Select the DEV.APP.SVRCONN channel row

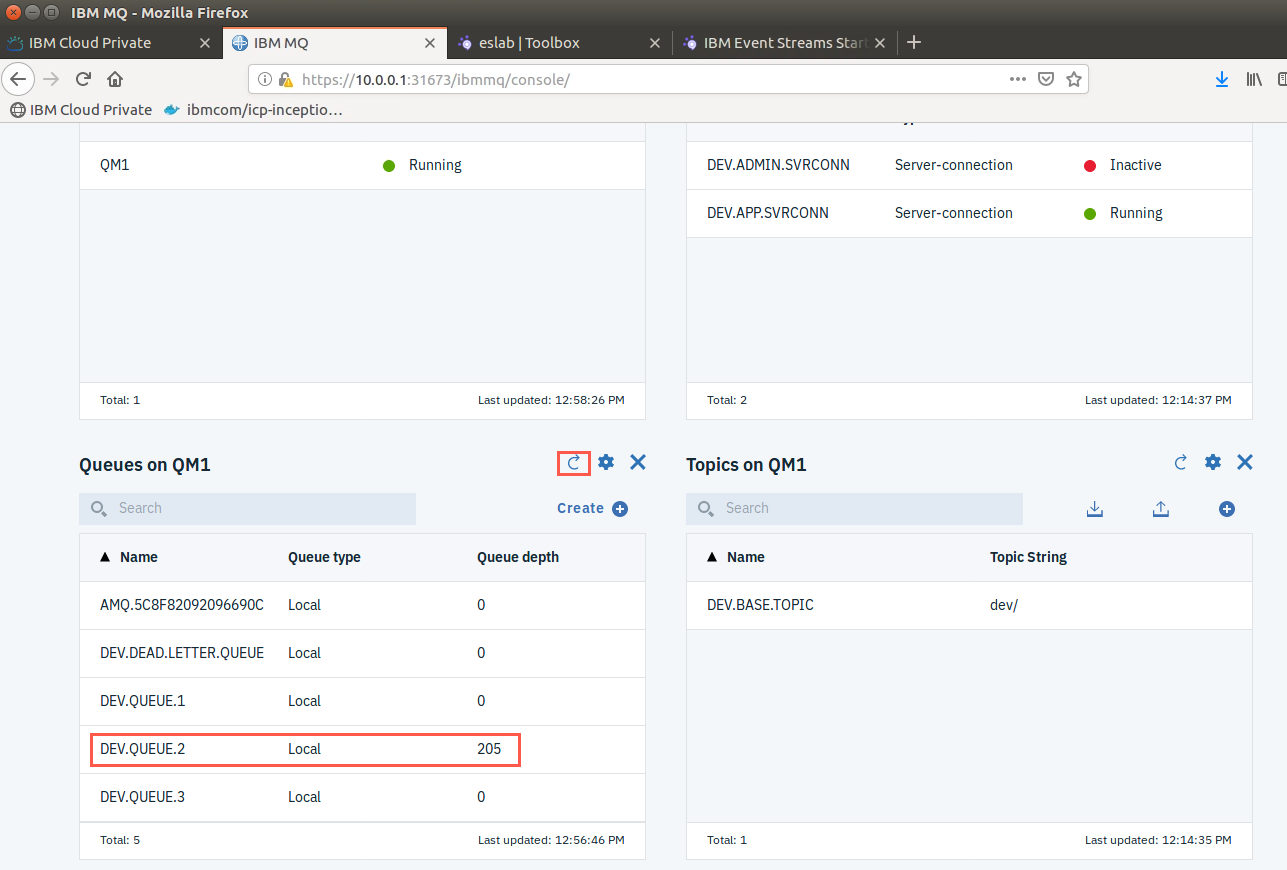coord(969,213)
